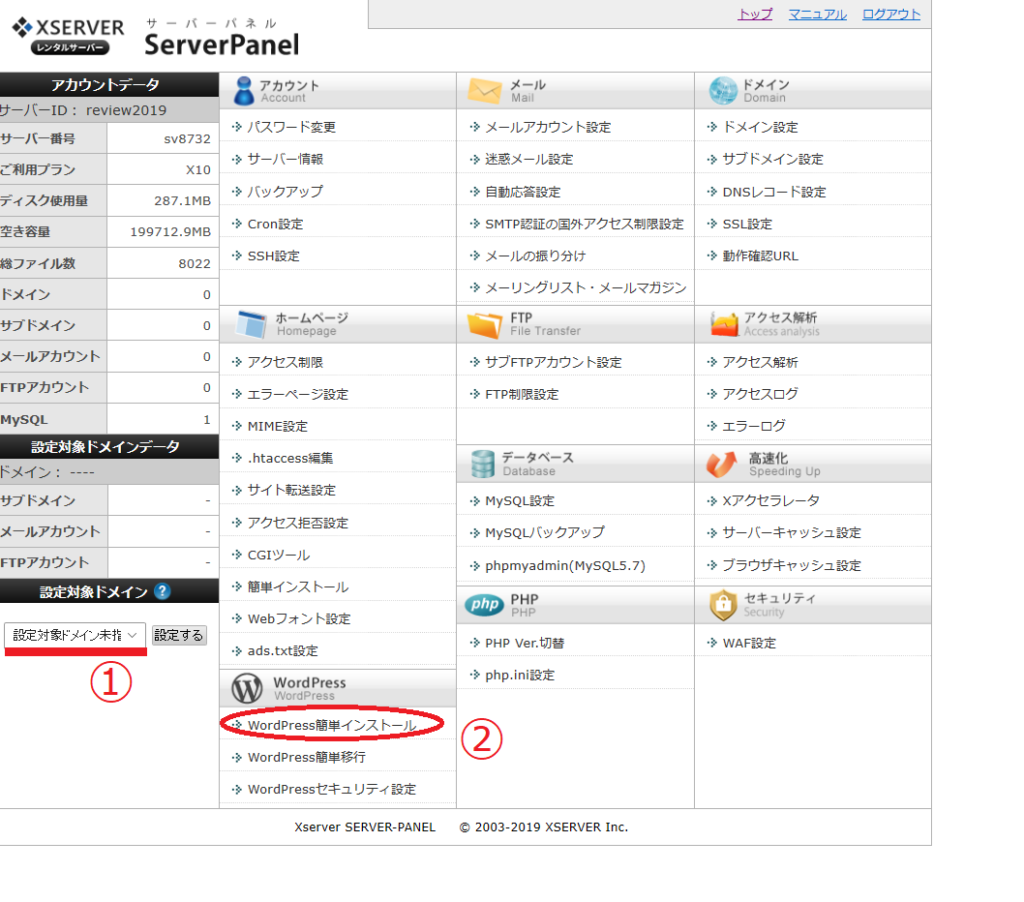The height and width of the screenshot is (902, 1024).
Task: Open WordPress簡単インストール
Action: click(332, 726)
